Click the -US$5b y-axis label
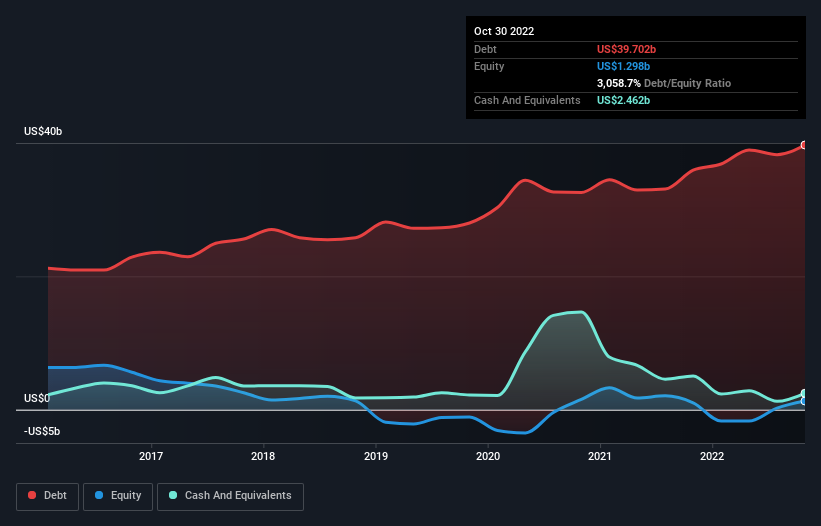This screenshot has height=526, width=821. coord(42,431)
